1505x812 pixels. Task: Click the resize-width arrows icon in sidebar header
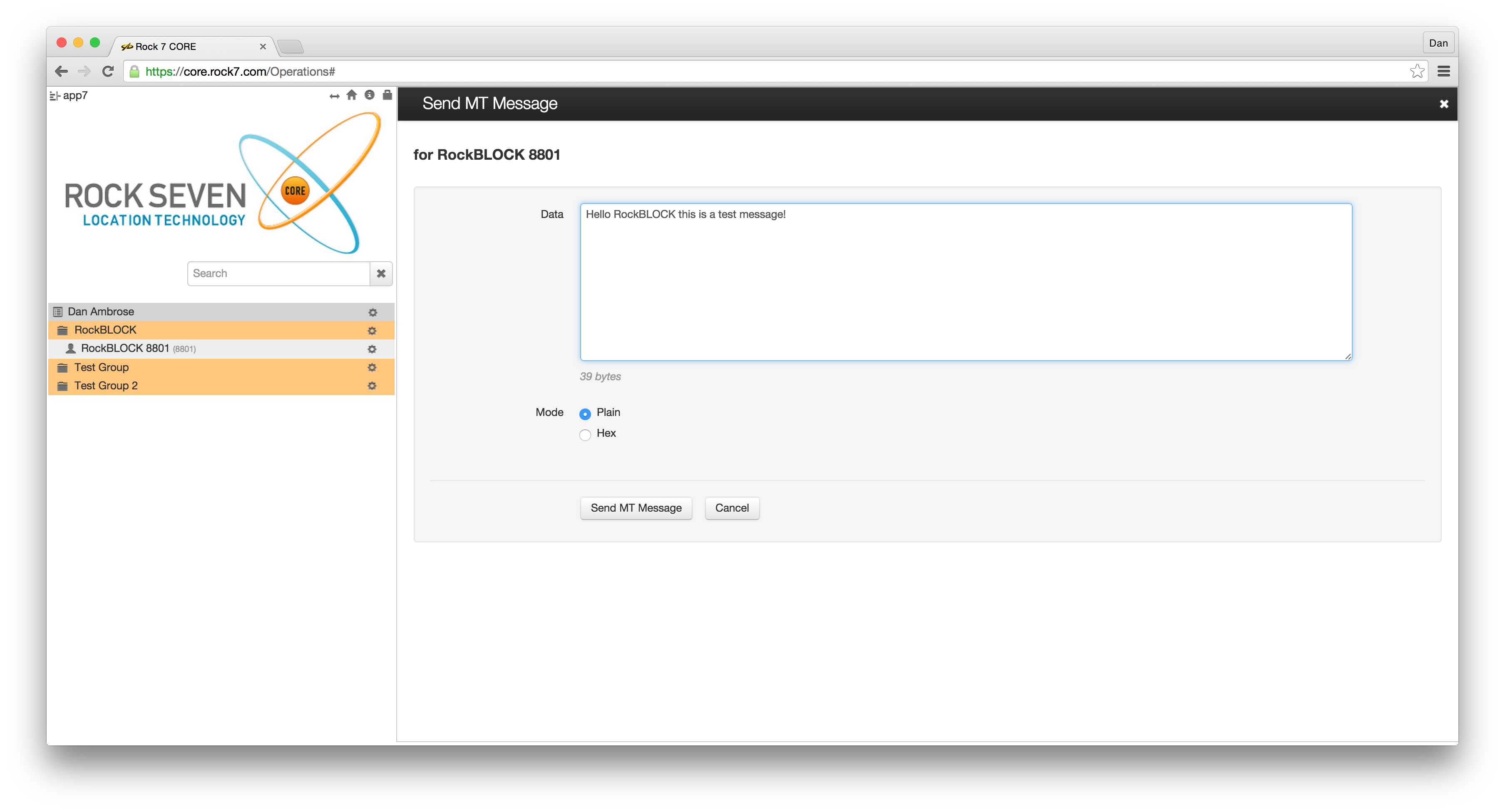pyautogui.click(x=334, y=96)
